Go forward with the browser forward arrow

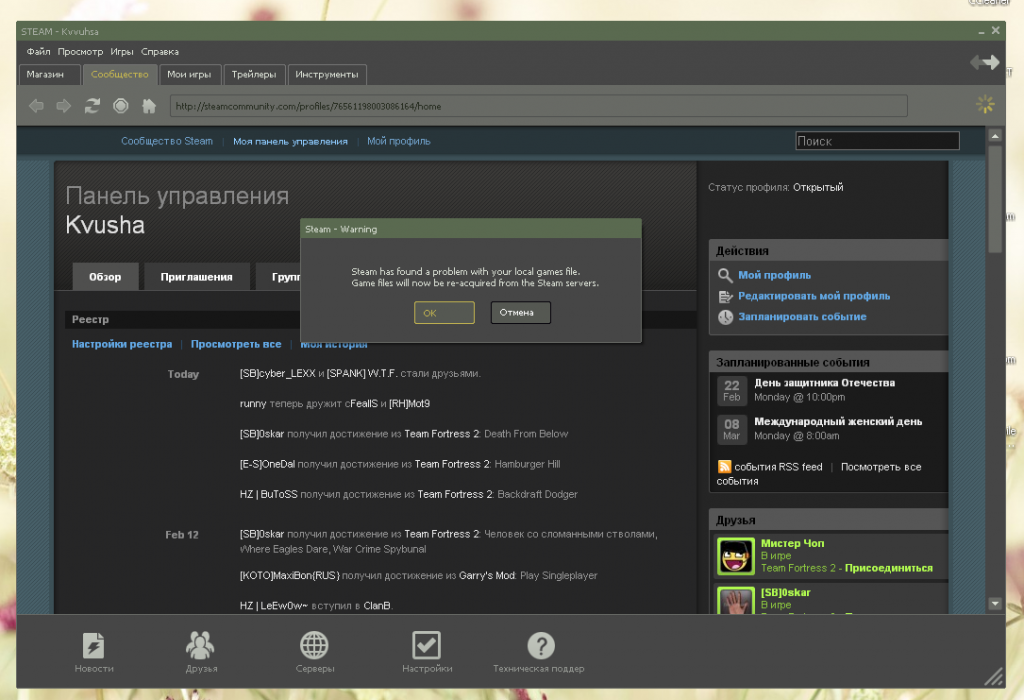(63, 106)
